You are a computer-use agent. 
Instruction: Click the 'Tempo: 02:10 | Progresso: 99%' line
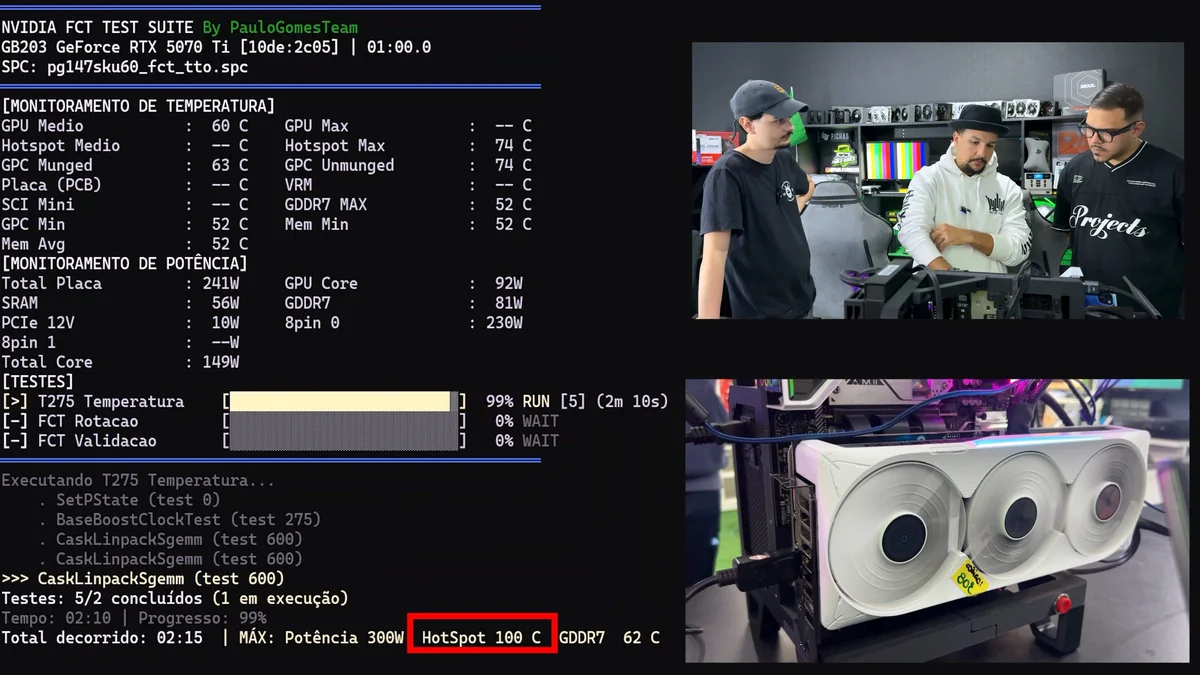tap(134, 618)
